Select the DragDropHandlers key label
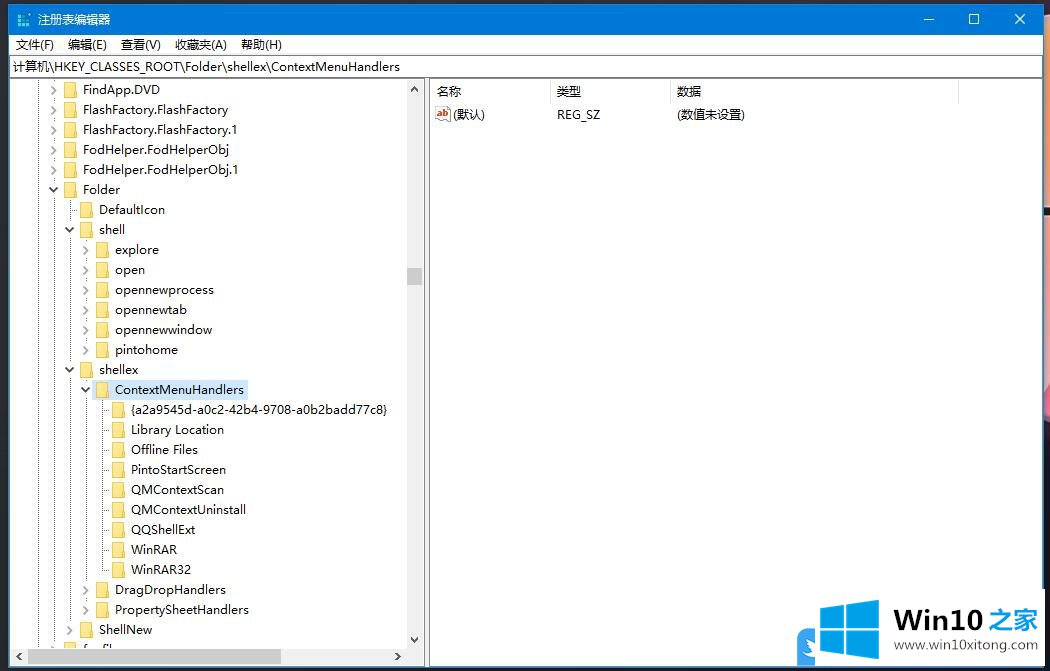This screenshot has height=671, width=1050. (170, 591)
